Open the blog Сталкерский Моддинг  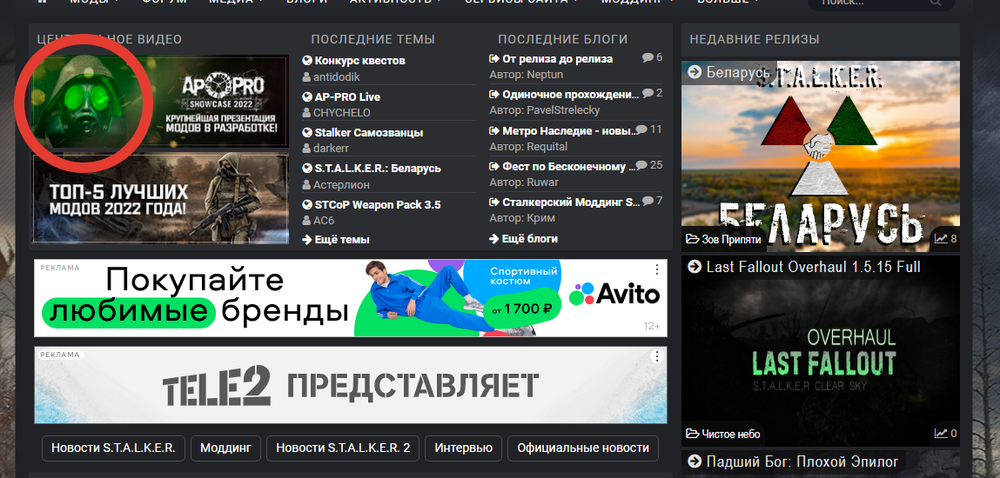(571, 202)
